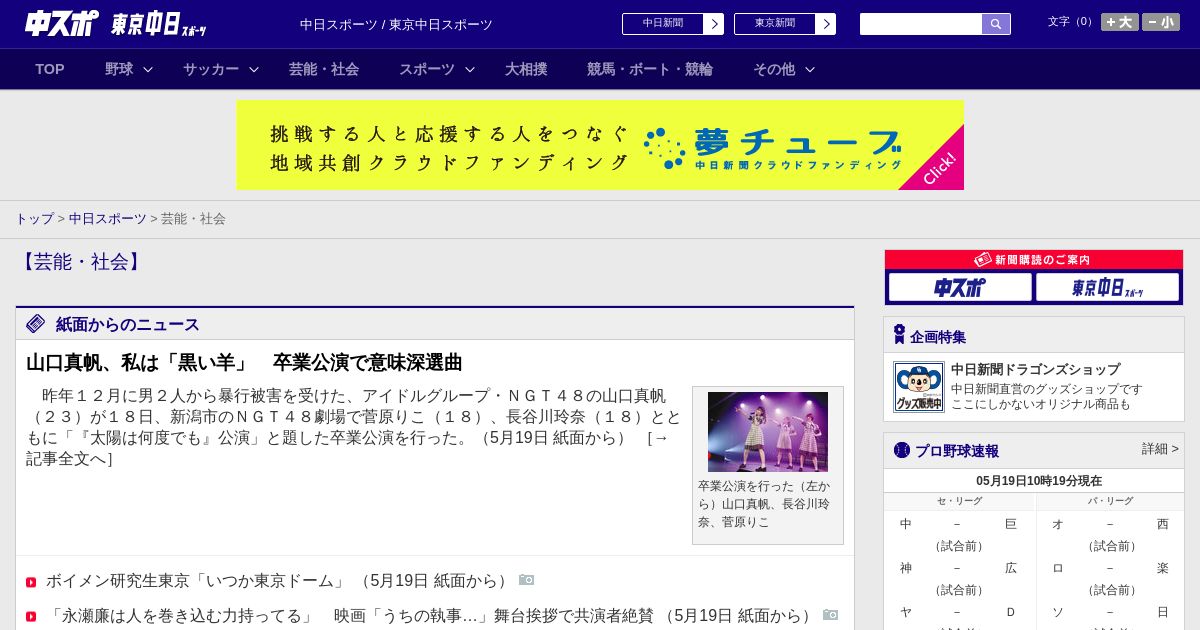Click the 東京中日スポーツ logo in header
Viewport: 1200px width, 630px height.
click(x=159, y=24)
